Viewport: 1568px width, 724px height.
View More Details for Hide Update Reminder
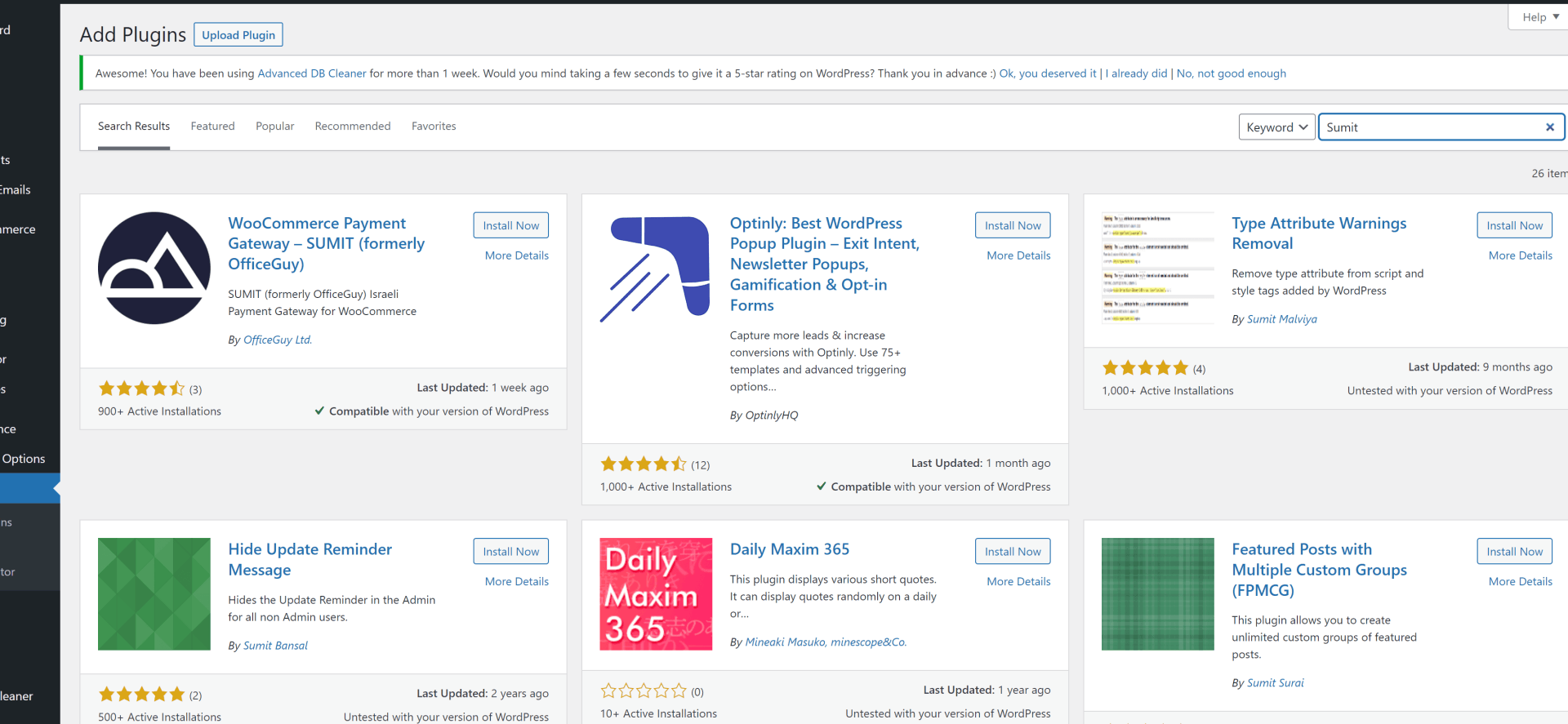pyautogui.click(x=517, y=581)
